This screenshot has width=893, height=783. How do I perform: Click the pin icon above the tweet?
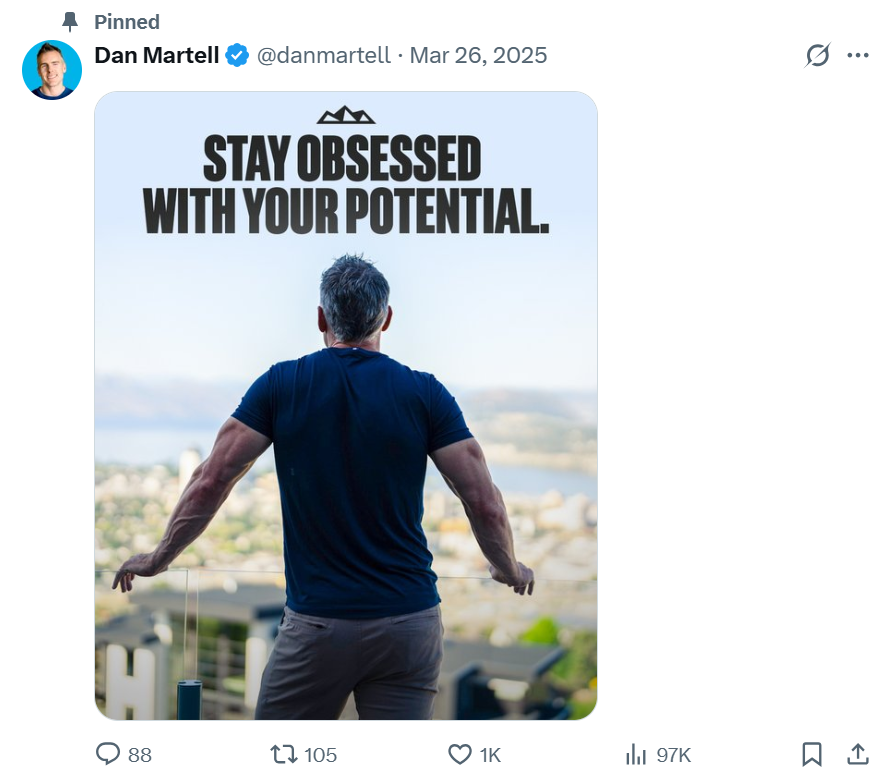pyautogui.click(x=68, y=21)
